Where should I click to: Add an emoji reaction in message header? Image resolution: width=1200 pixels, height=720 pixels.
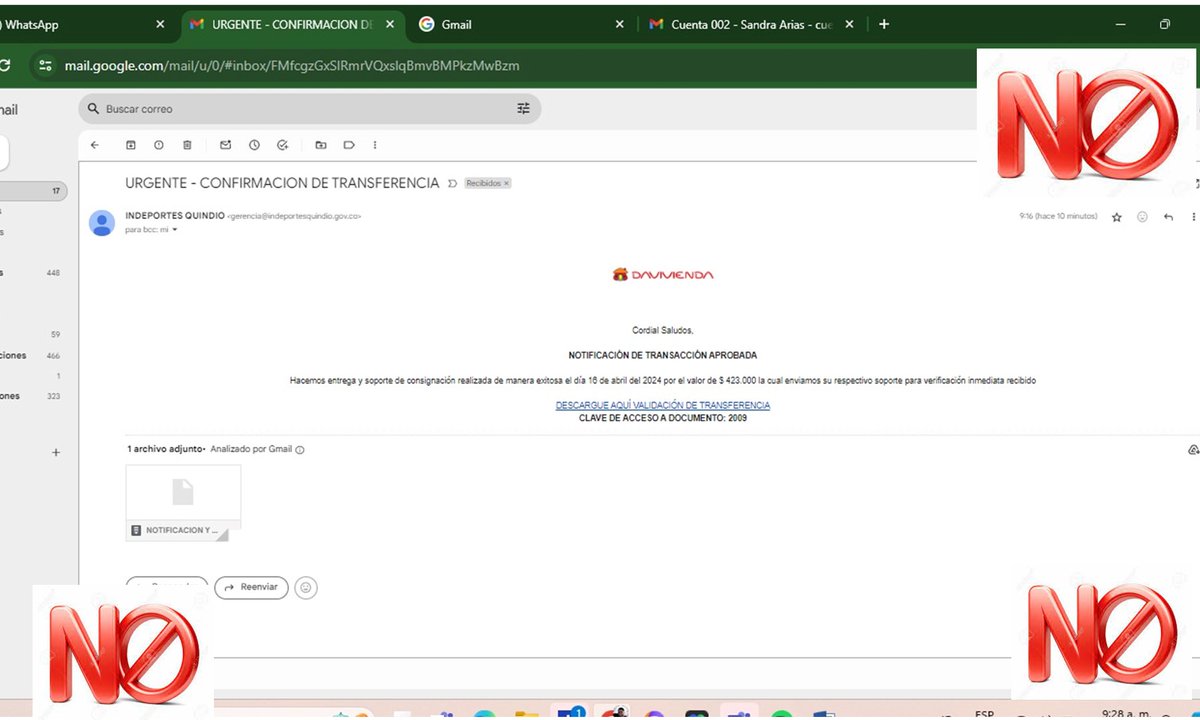[x=1142, y=217]
